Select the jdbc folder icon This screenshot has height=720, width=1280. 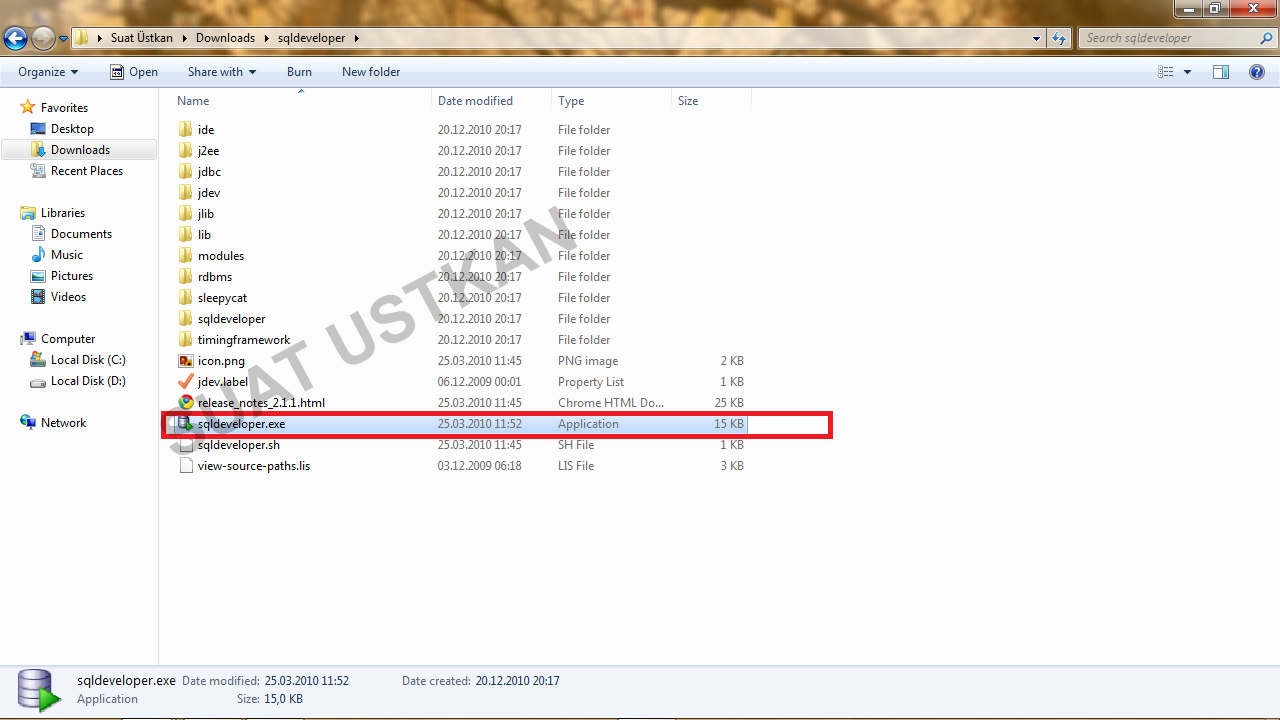click(x=185, y=172)
